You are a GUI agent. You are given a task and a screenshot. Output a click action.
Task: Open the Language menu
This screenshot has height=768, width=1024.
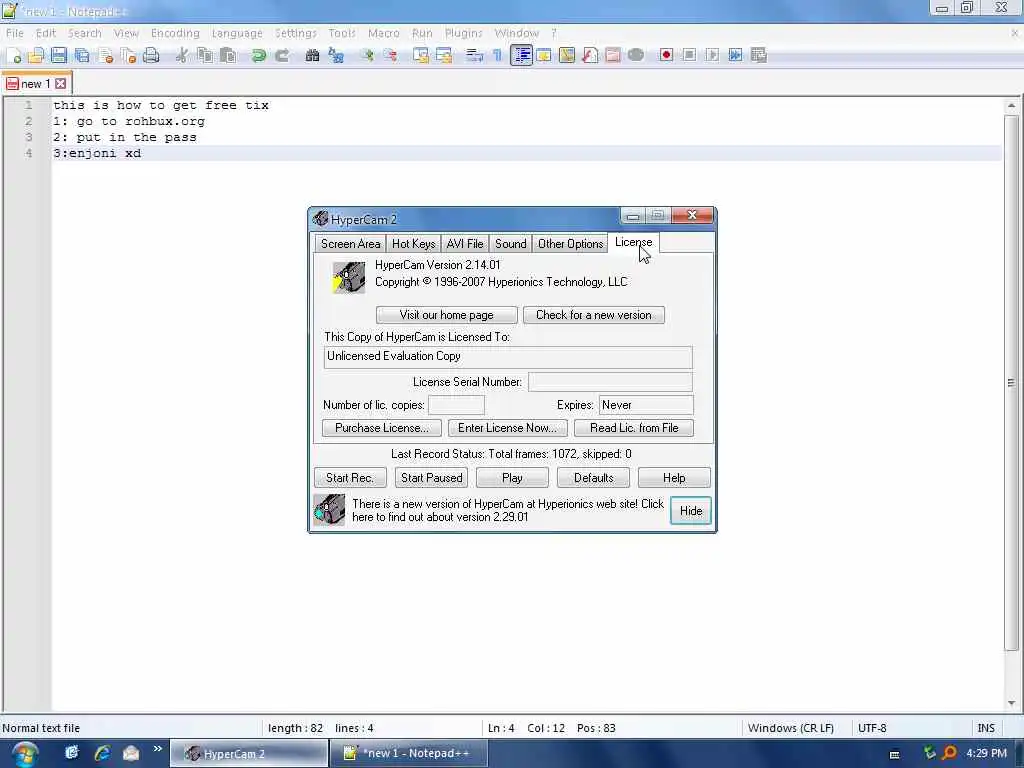[x=237, y=33]
